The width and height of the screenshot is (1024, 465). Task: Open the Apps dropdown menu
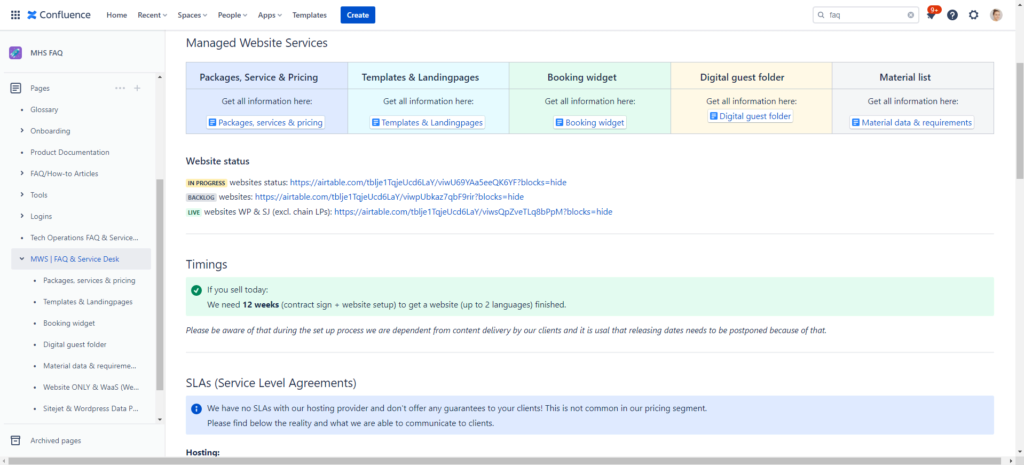269,15
